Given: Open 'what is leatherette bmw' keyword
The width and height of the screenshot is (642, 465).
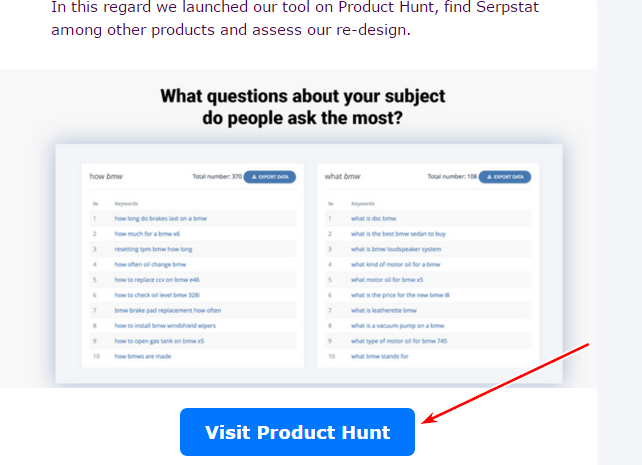Looking at the screenshot, I should 384,310.
